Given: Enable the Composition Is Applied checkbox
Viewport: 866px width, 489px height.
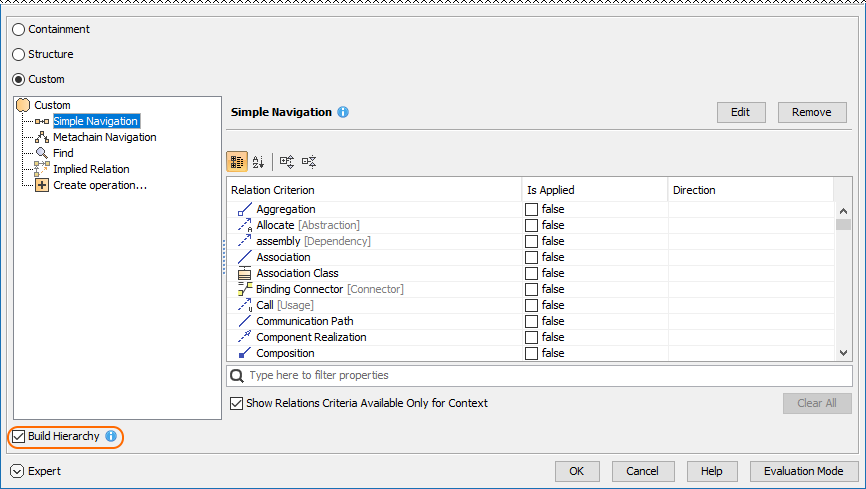Looking at the screenshot, I should point(532,354).
